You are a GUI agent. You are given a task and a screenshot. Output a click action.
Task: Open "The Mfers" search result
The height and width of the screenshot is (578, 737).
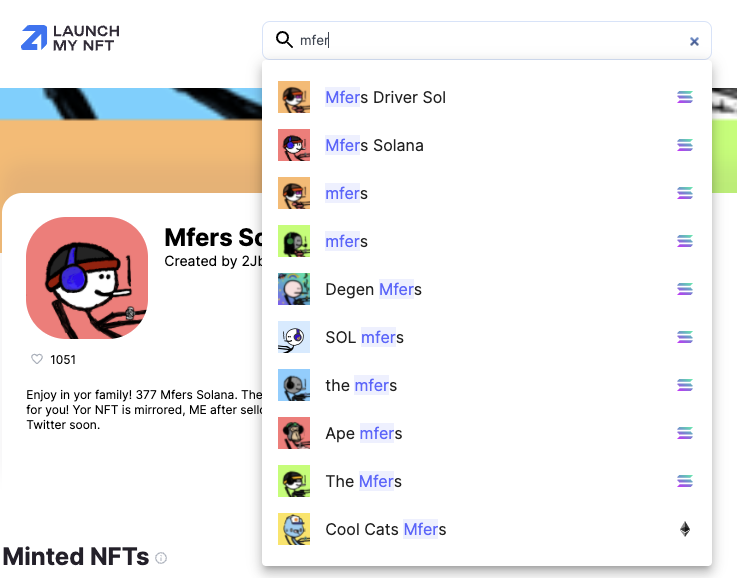486,481
